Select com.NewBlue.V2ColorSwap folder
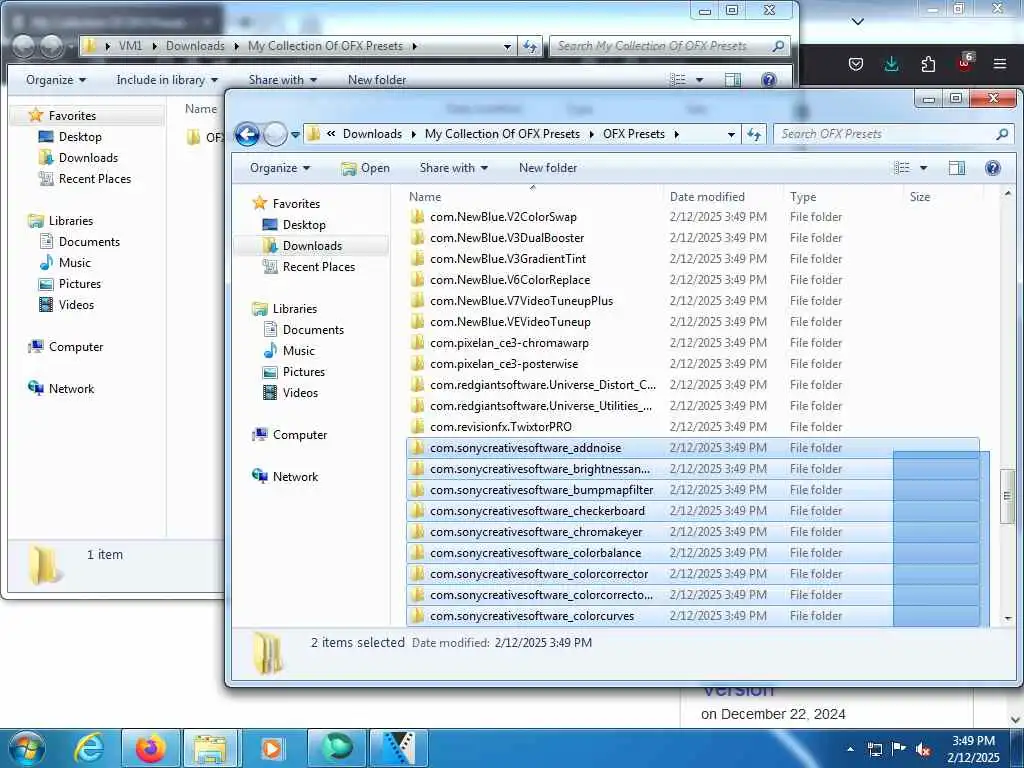 point(503,217)
